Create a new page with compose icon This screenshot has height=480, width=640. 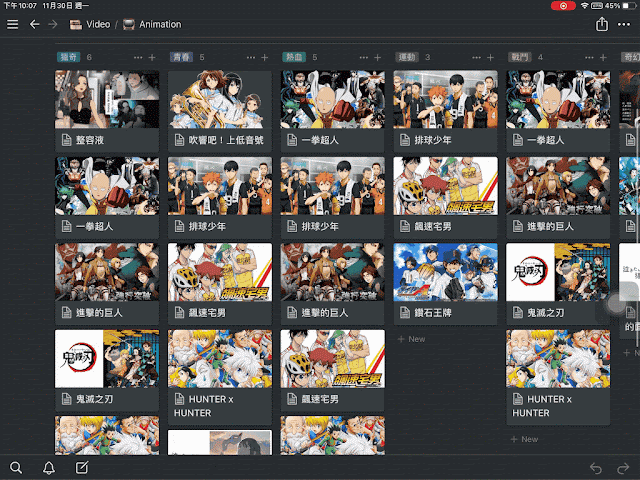pyautogui.click(x=82, y=467)
